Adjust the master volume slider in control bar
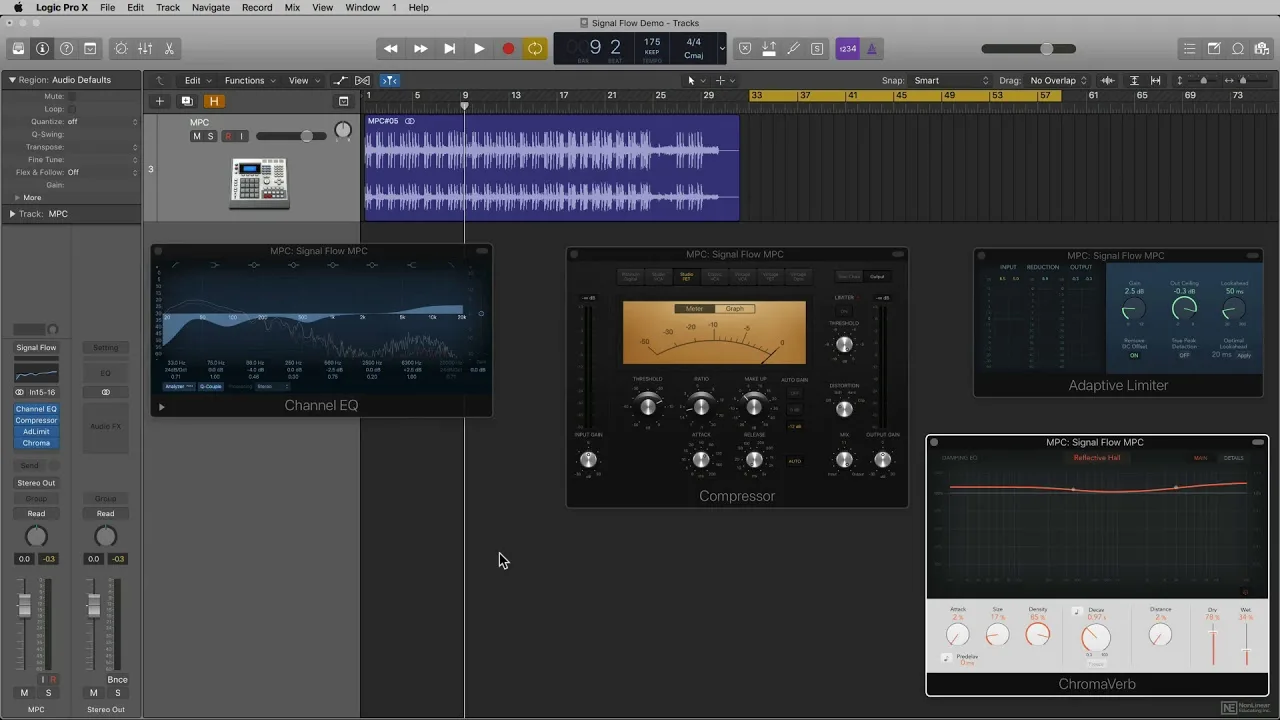The width and height of the screenshot is (1280, 720). (x=1046, y=49)
